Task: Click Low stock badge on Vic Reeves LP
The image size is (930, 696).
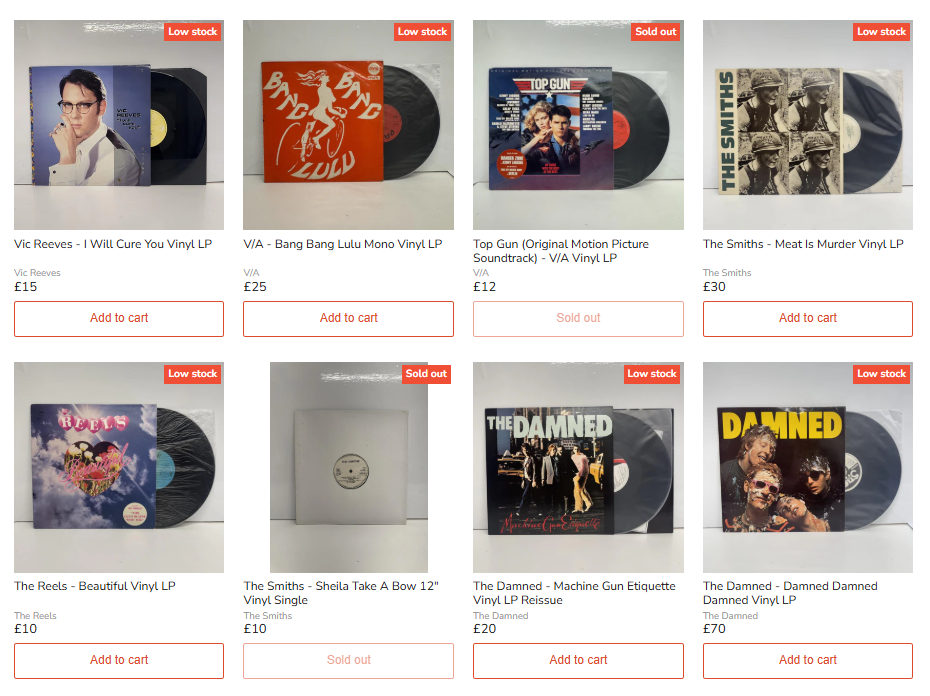Action: 193,31
